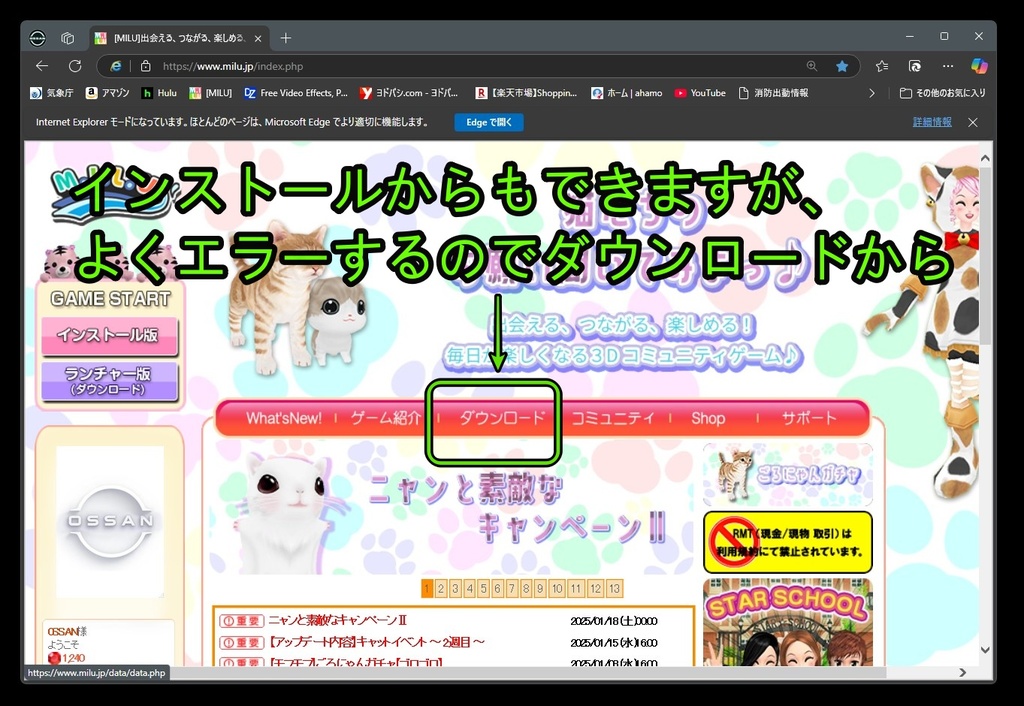1024x706 pixels.
Task: Select banner slide number 1
Action: click(426, 588)
